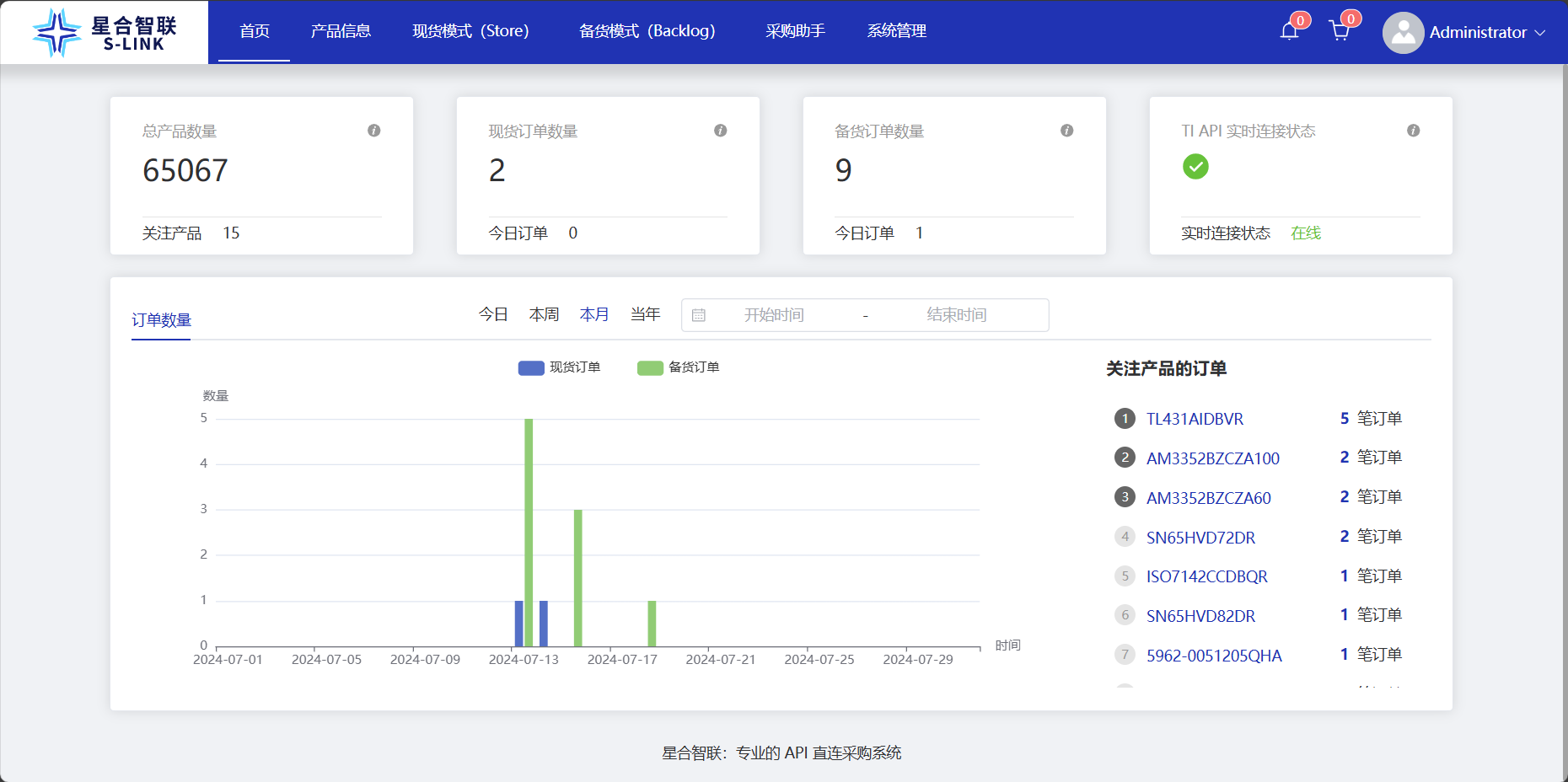1568x782 pixels.
Task: Open 产品信息 menu
Action: pyautogui.click(x=341, y=31)
